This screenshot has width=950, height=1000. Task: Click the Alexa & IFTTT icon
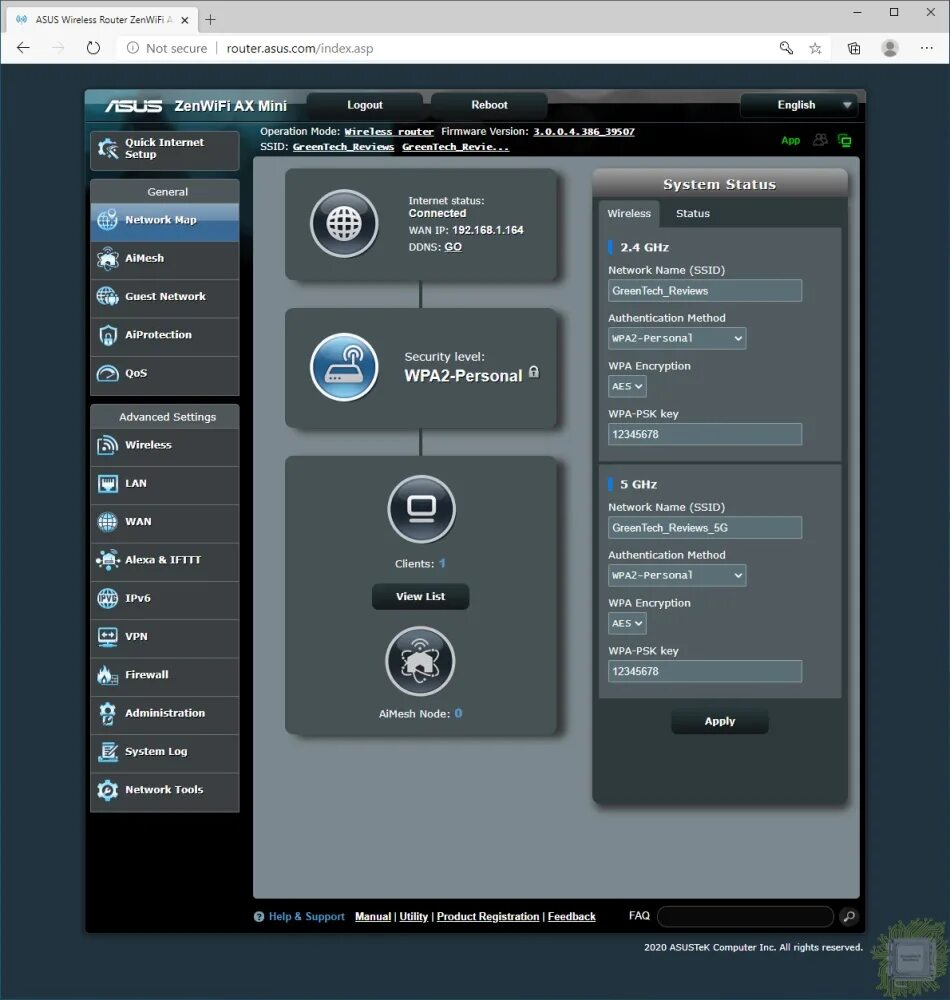click(x=107, y=561)
